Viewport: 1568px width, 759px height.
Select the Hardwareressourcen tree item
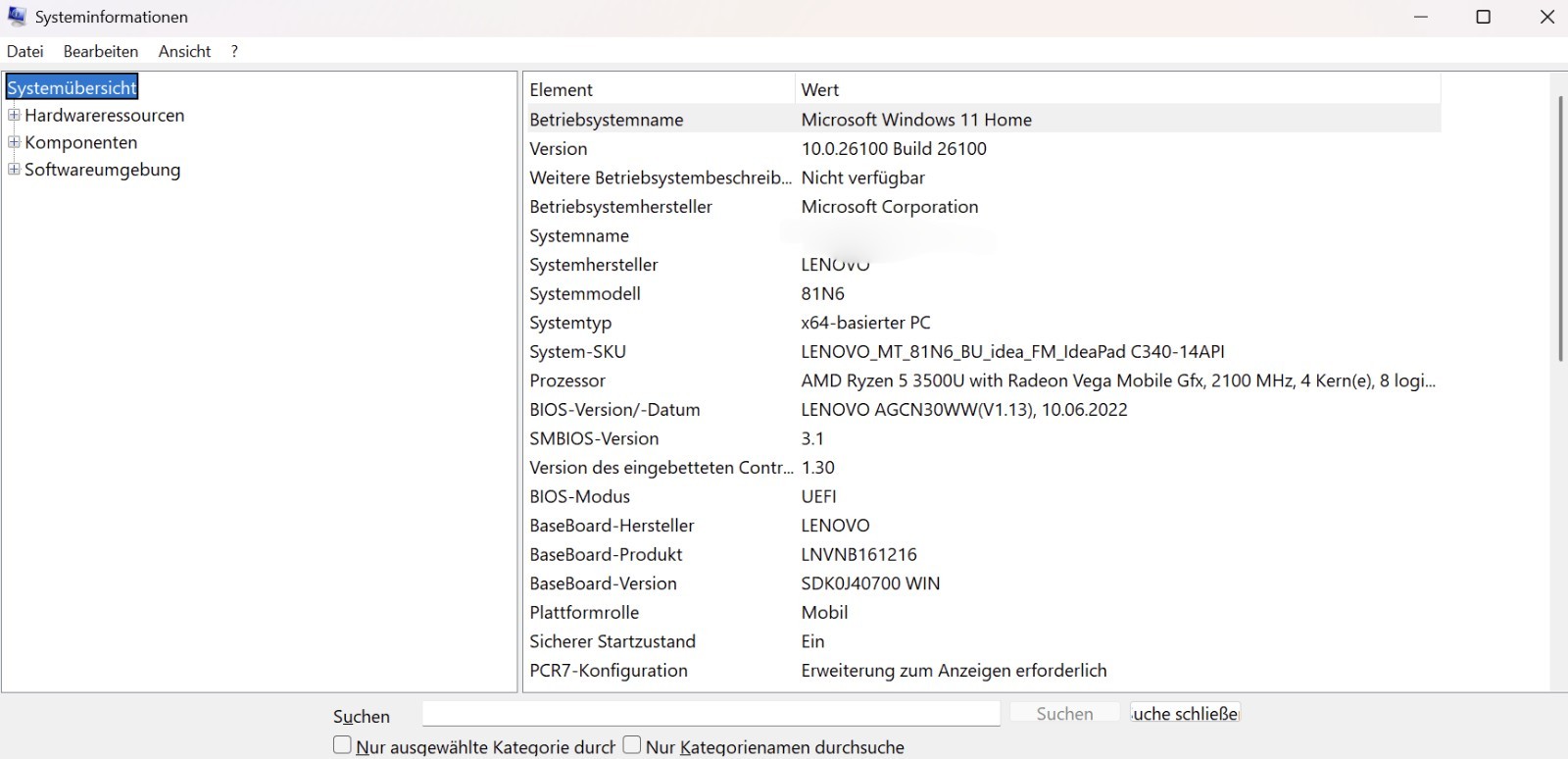pos(104,115)
